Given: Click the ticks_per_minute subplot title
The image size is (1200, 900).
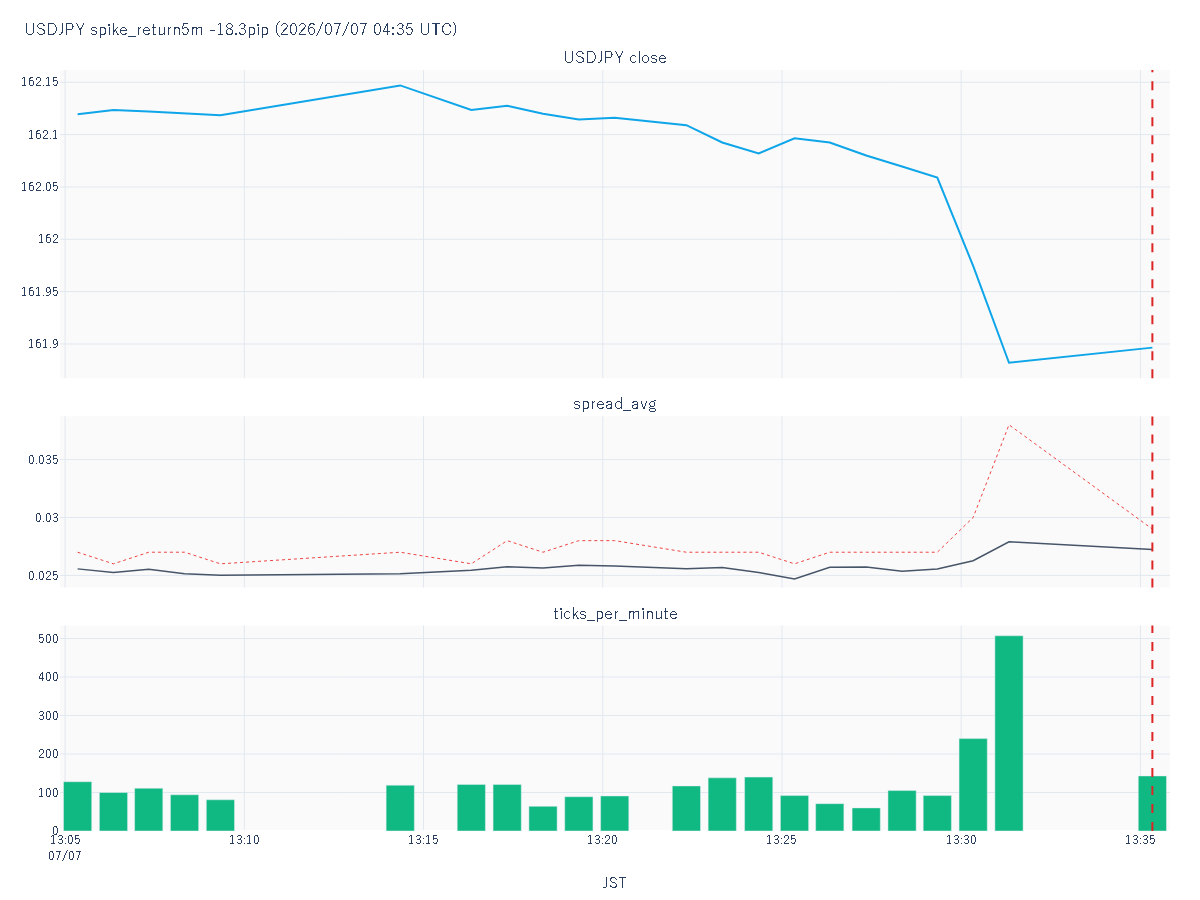Looking at the screenshot, I should 615,613.
